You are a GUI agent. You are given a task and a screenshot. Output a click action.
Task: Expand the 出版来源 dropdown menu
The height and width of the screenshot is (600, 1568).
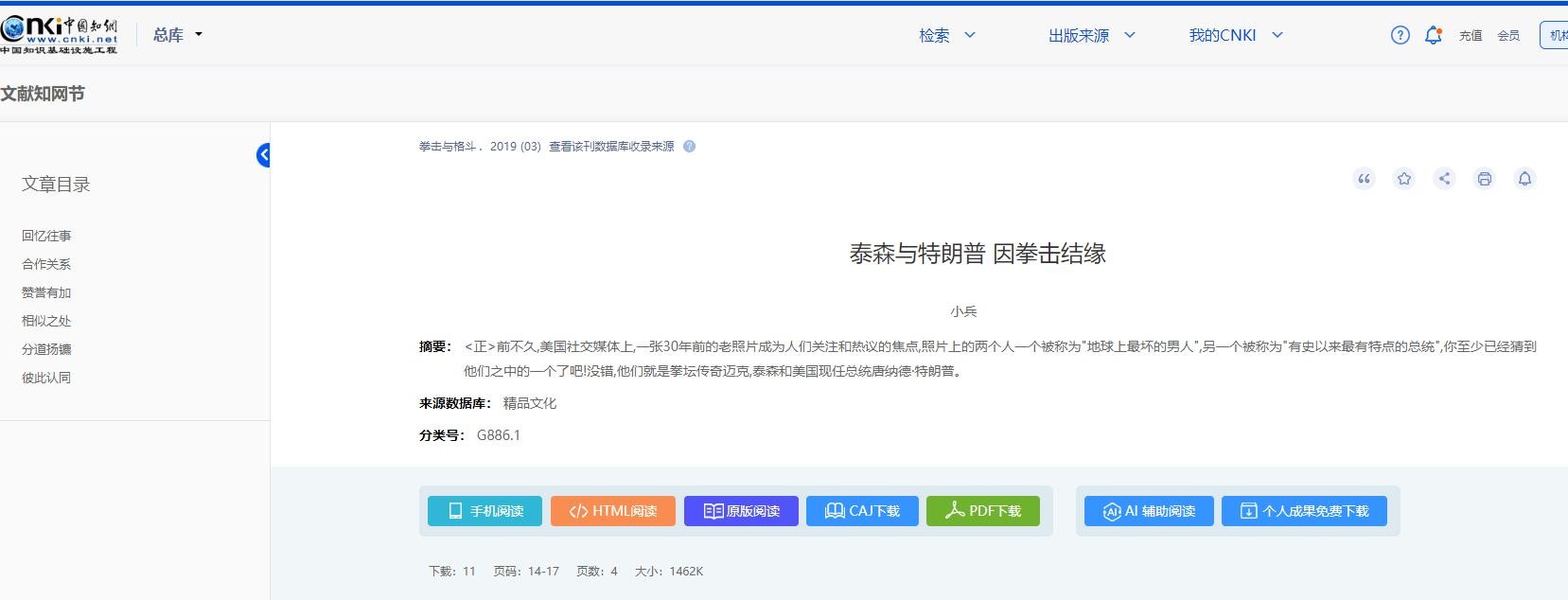tap(1090, 35)
